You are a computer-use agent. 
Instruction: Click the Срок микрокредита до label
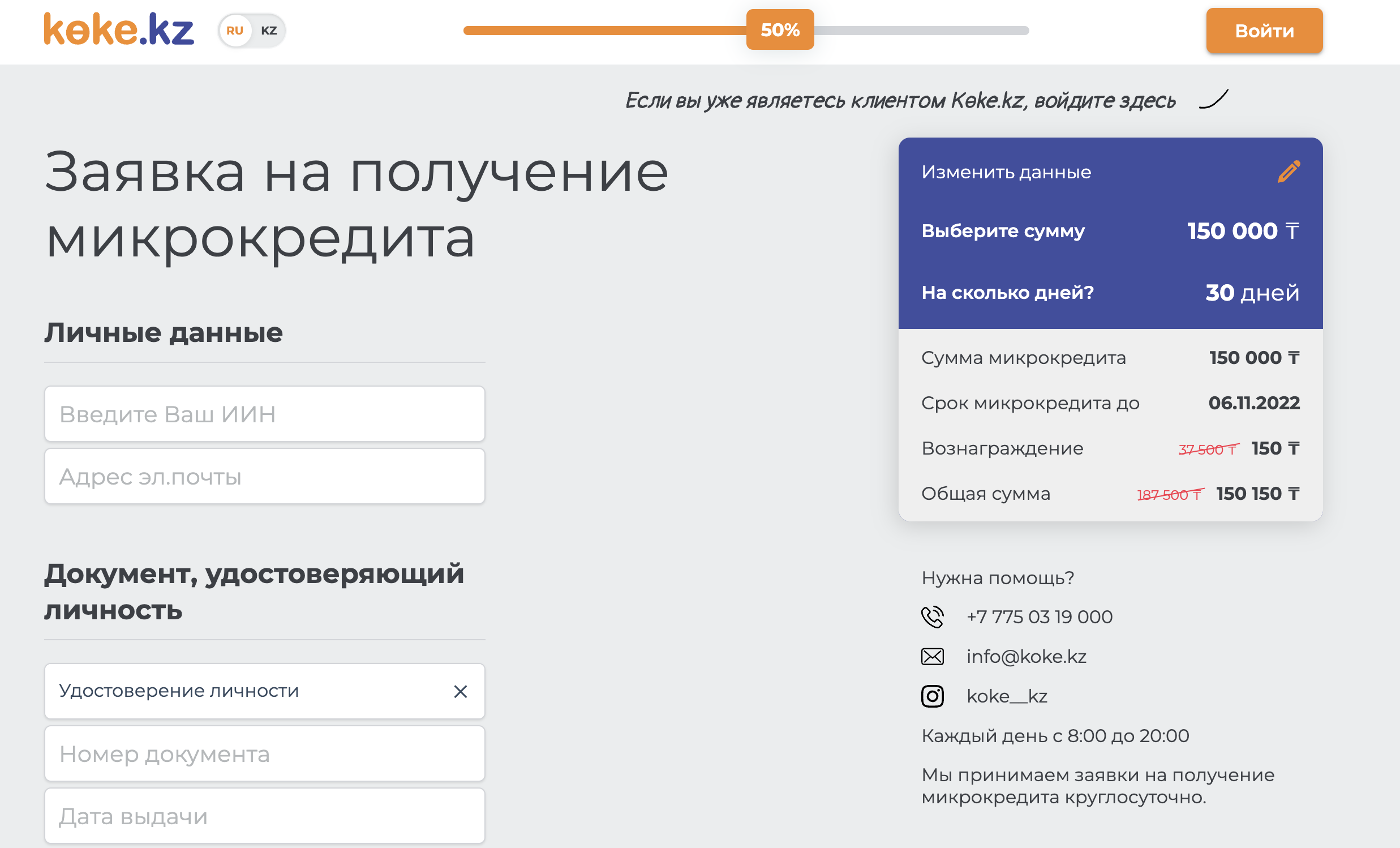click(x=1030, y=404)
